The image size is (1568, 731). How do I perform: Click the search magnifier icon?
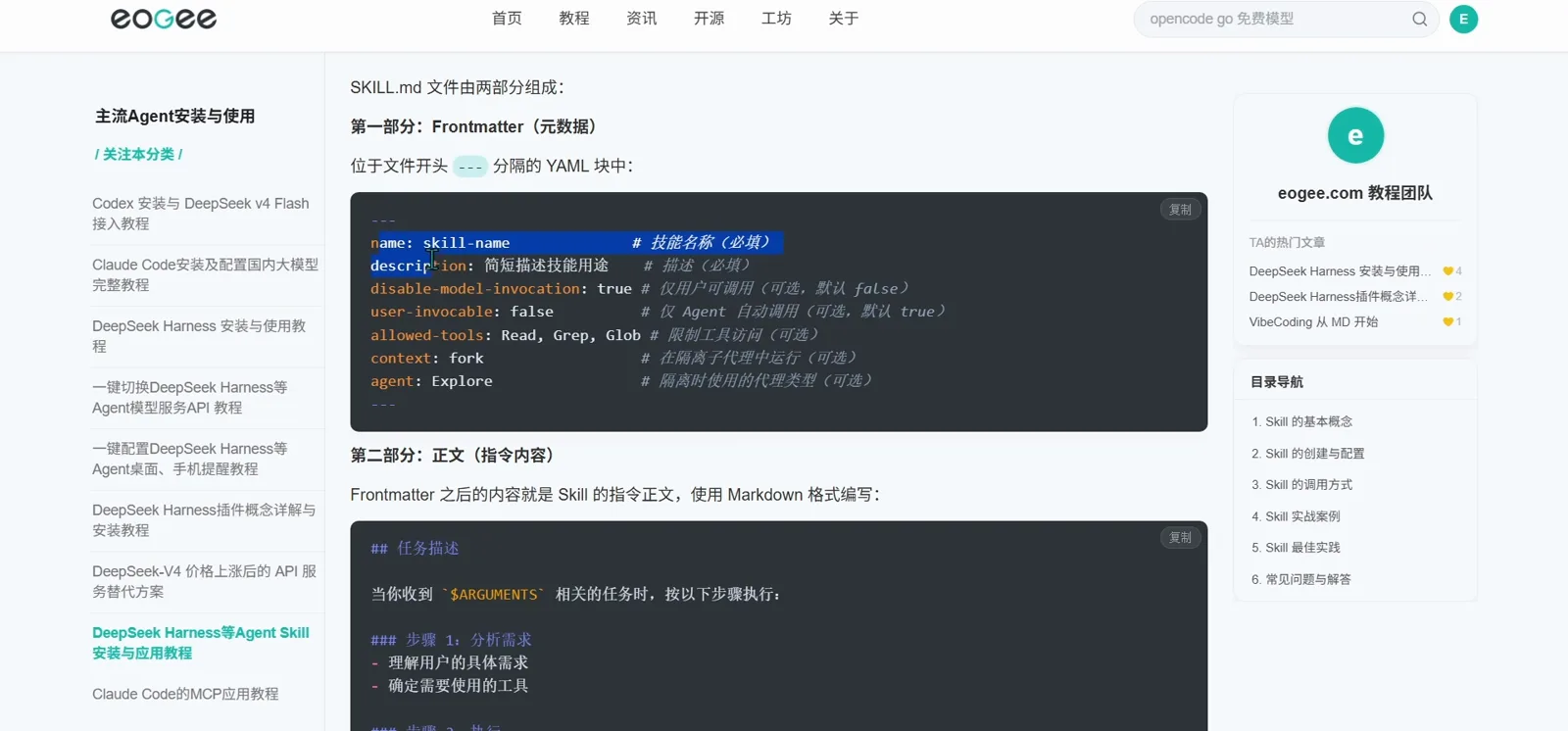click(x=1419, y=19)
